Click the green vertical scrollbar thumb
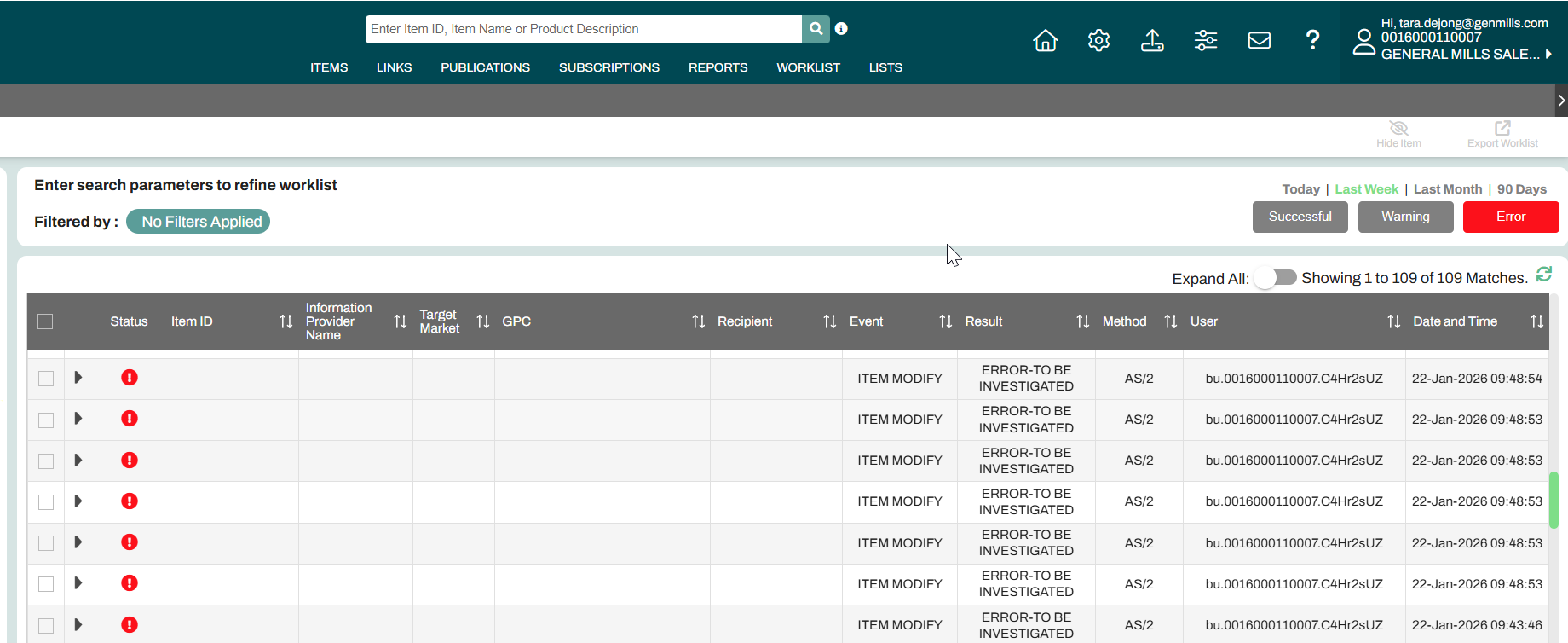 click(x=1554, y=500)
